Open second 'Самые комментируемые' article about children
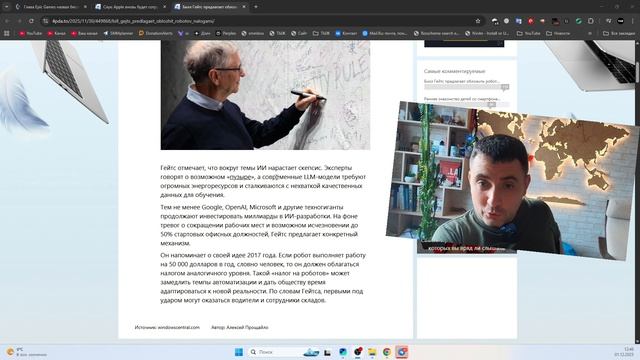Screen dimensions: 640x360 click(462, 99)
